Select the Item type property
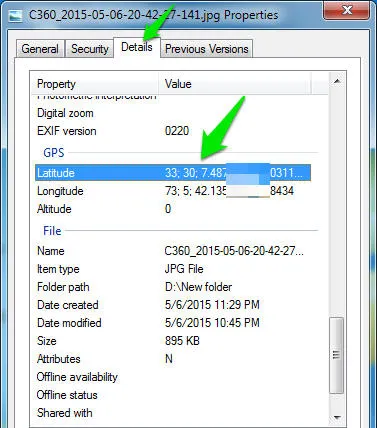Image resolution: width=377 pixels, height=428 pixels. tap(58, 269)
